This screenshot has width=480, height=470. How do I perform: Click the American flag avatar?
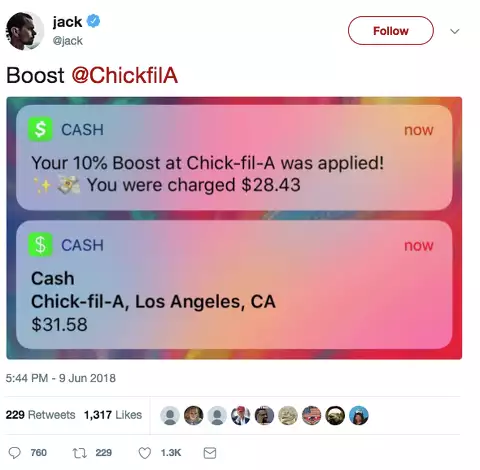point(311,416)
